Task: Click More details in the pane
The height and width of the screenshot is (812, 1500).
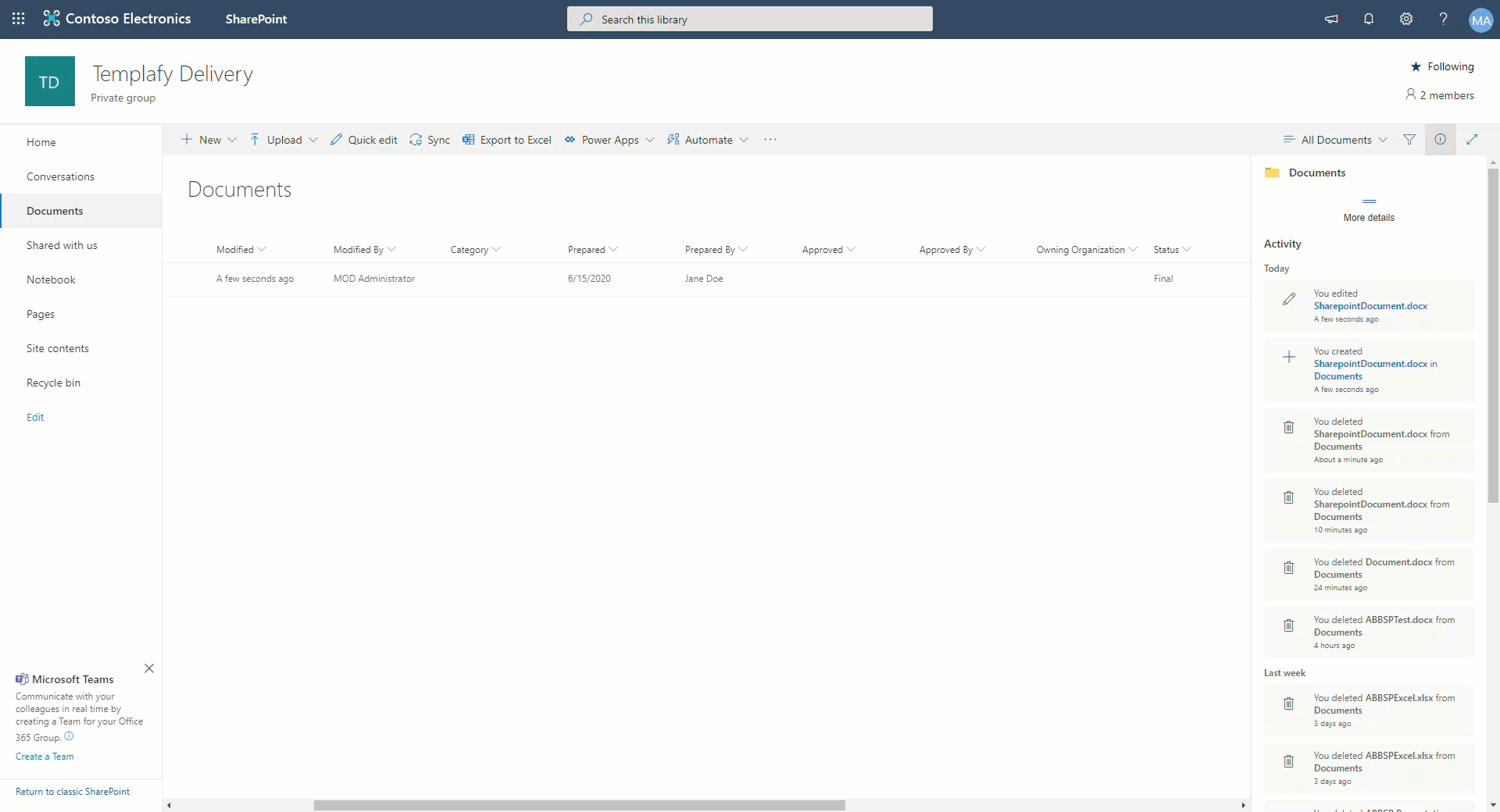Action: [x=1369, y=218]
